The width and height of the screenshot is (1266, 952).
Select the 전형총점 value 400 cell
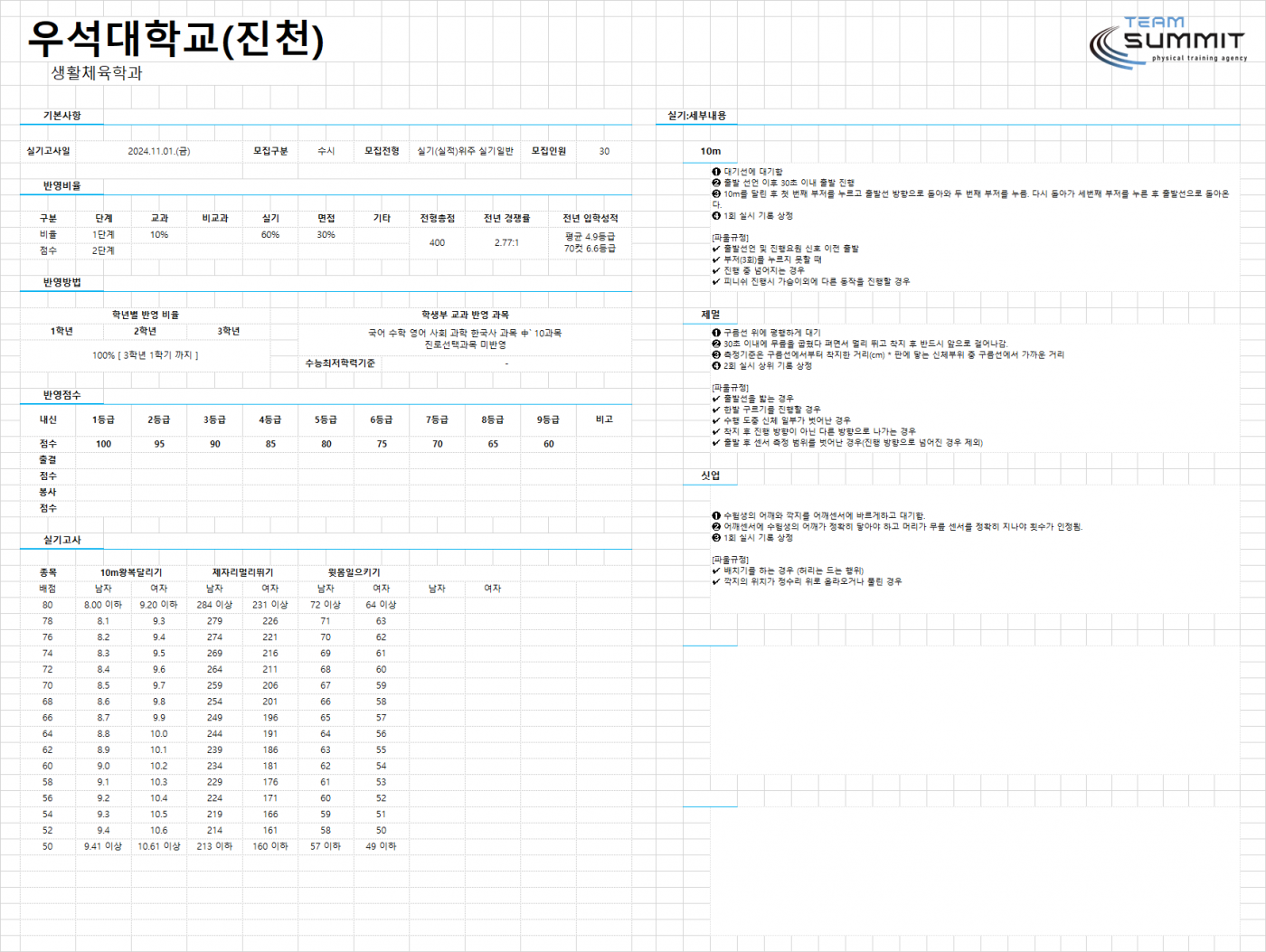(x=437, y=242)
